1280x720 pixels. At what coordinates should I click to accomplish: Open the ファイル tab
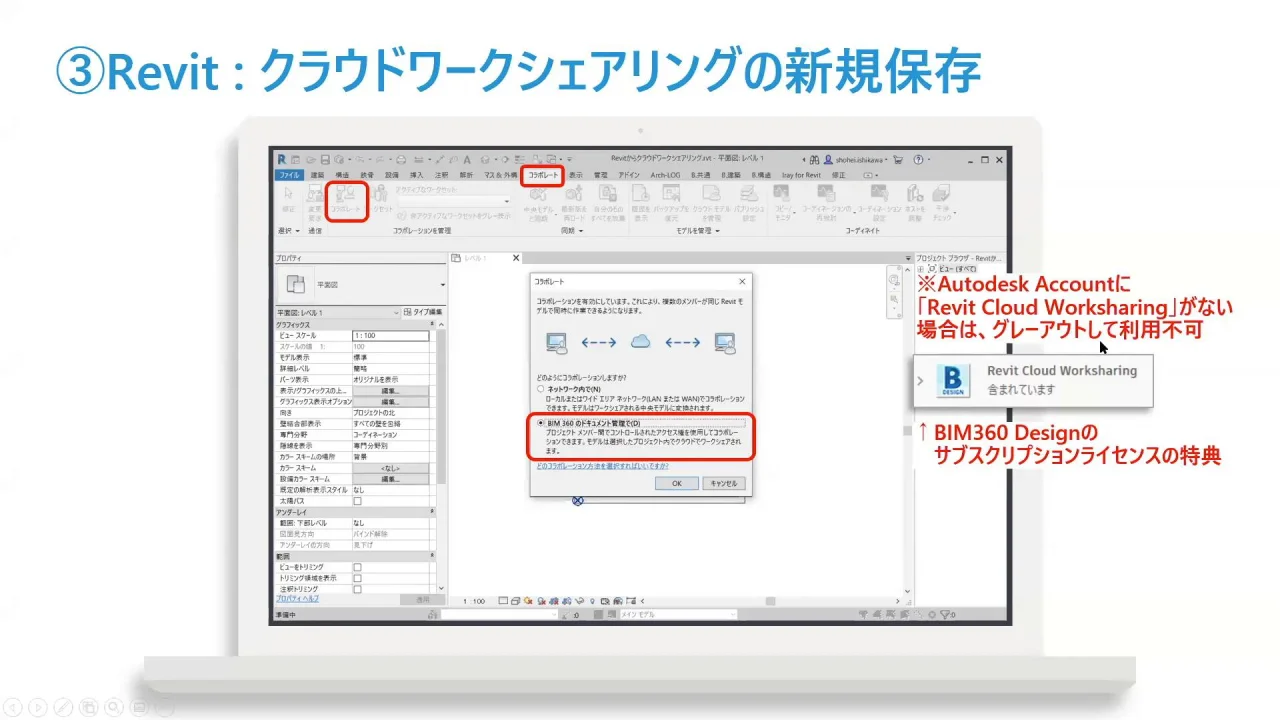click(x=289, y=175)
